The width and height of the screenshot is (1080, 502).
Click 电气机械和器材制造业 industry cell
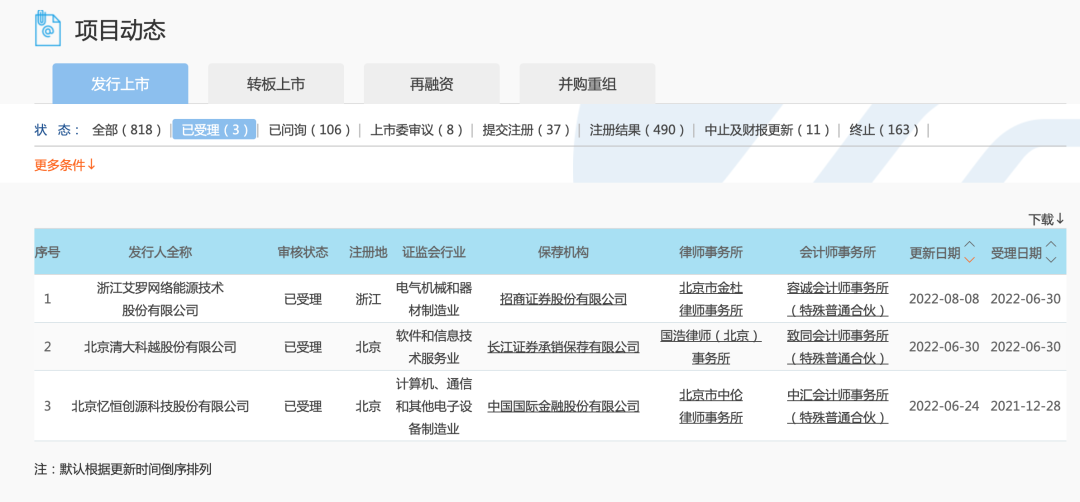tap(434, 300)
